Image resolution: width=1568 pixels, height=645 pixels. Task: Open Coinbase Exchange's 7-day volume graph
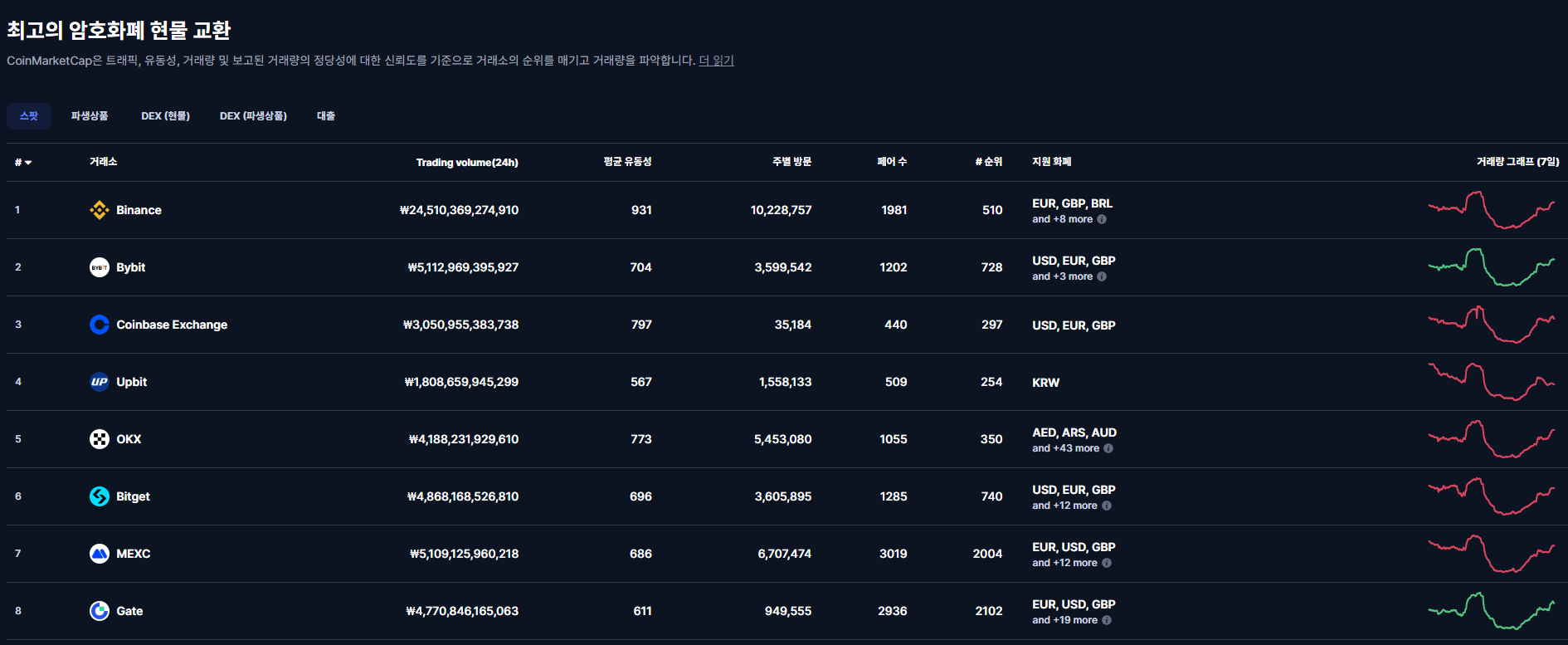tap(1492, 325)
